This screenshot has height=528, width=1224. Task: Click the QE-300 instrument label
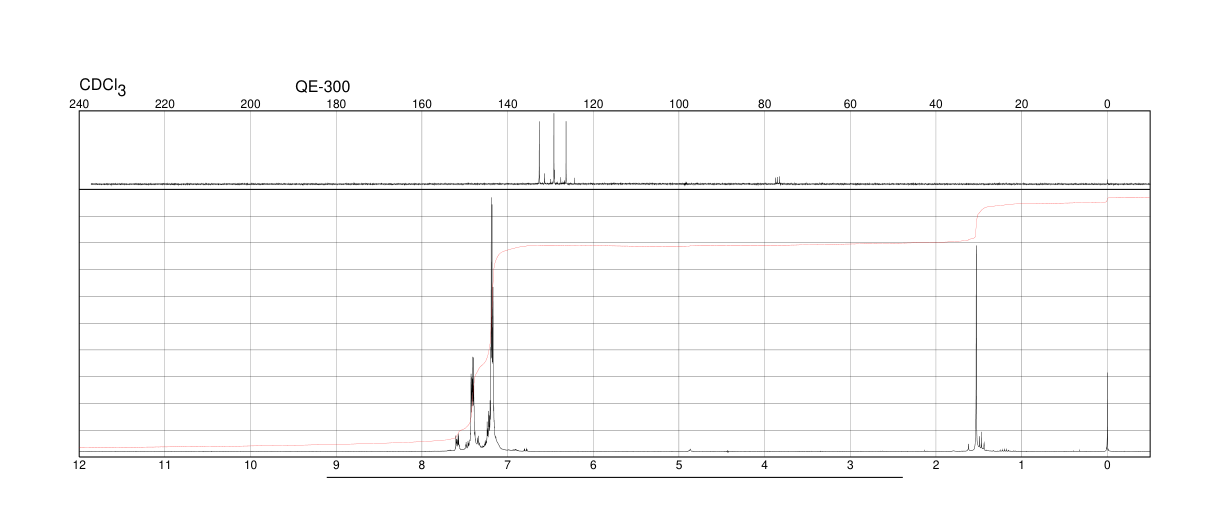(322, 87)
